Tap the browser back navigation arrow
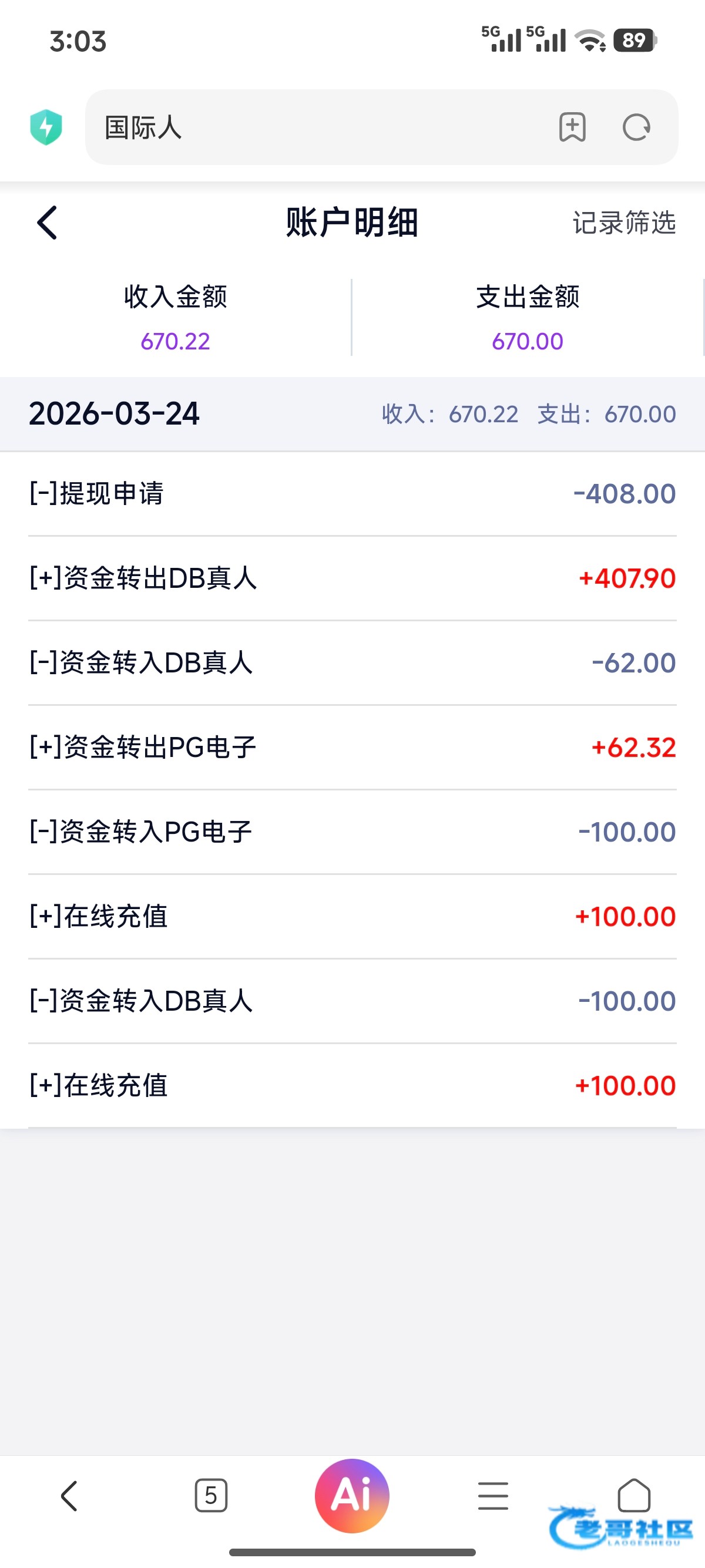 [69, 1495]
